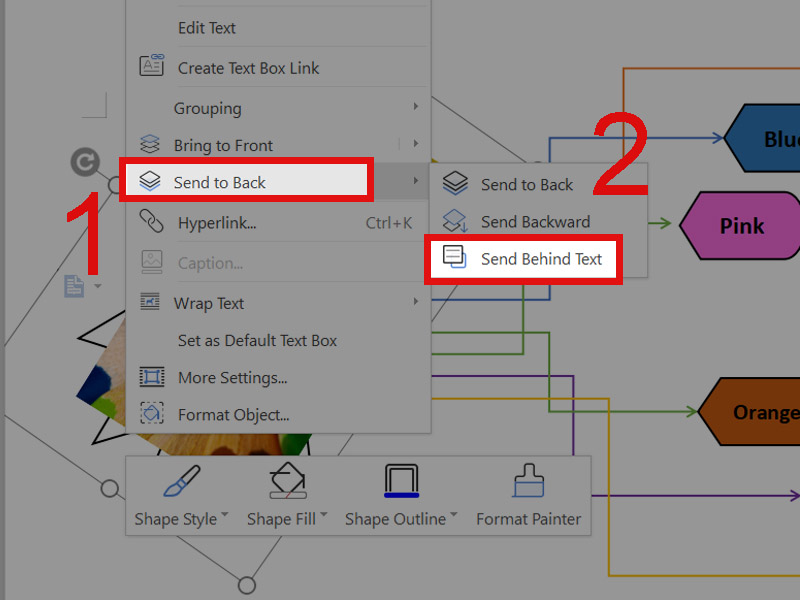
Task: Choose Format Object from the context menu
Action: click(233, 414)
